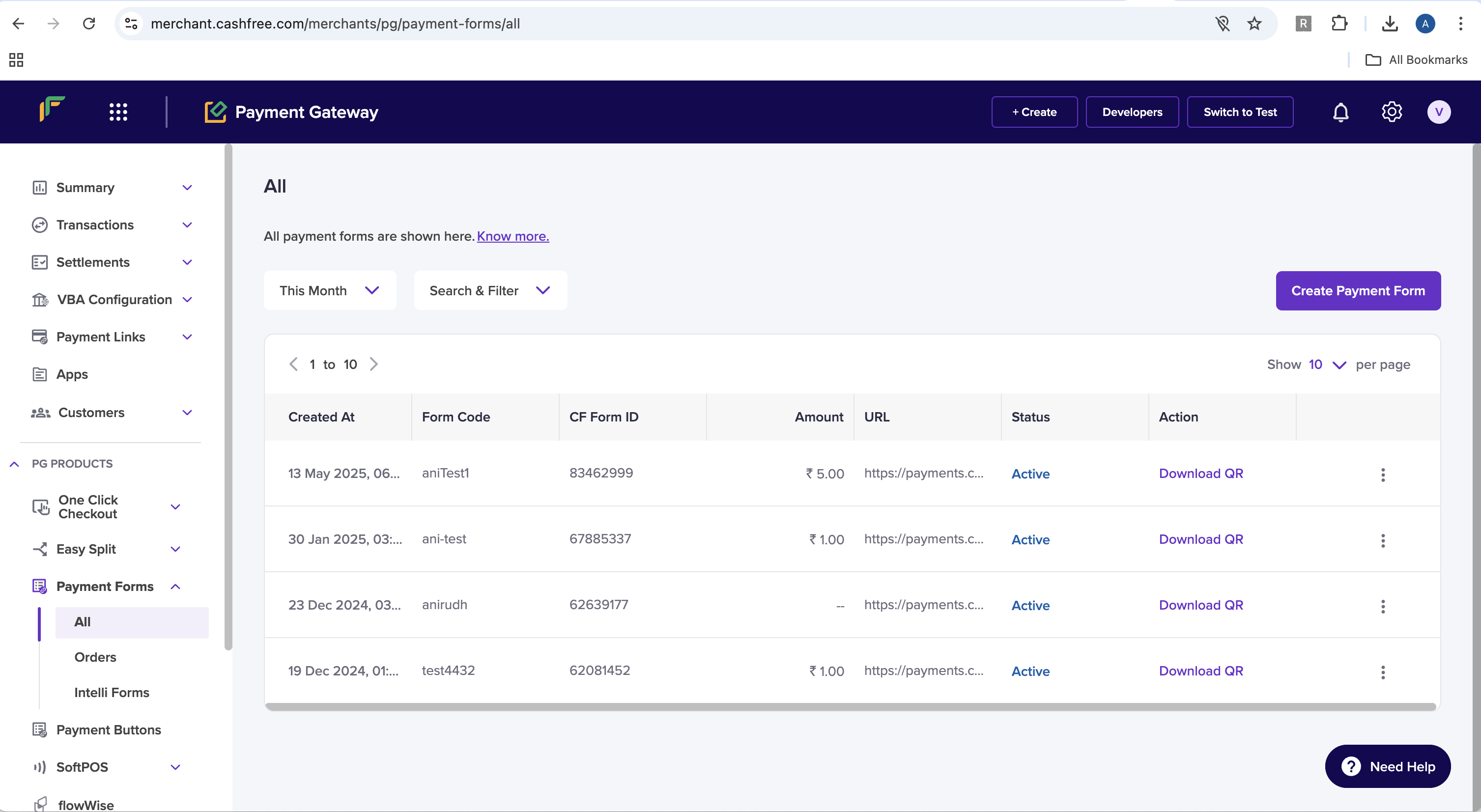Open the Search & Filter dropdown
The image size is (1481, 812).
click(x=490, y=291)
